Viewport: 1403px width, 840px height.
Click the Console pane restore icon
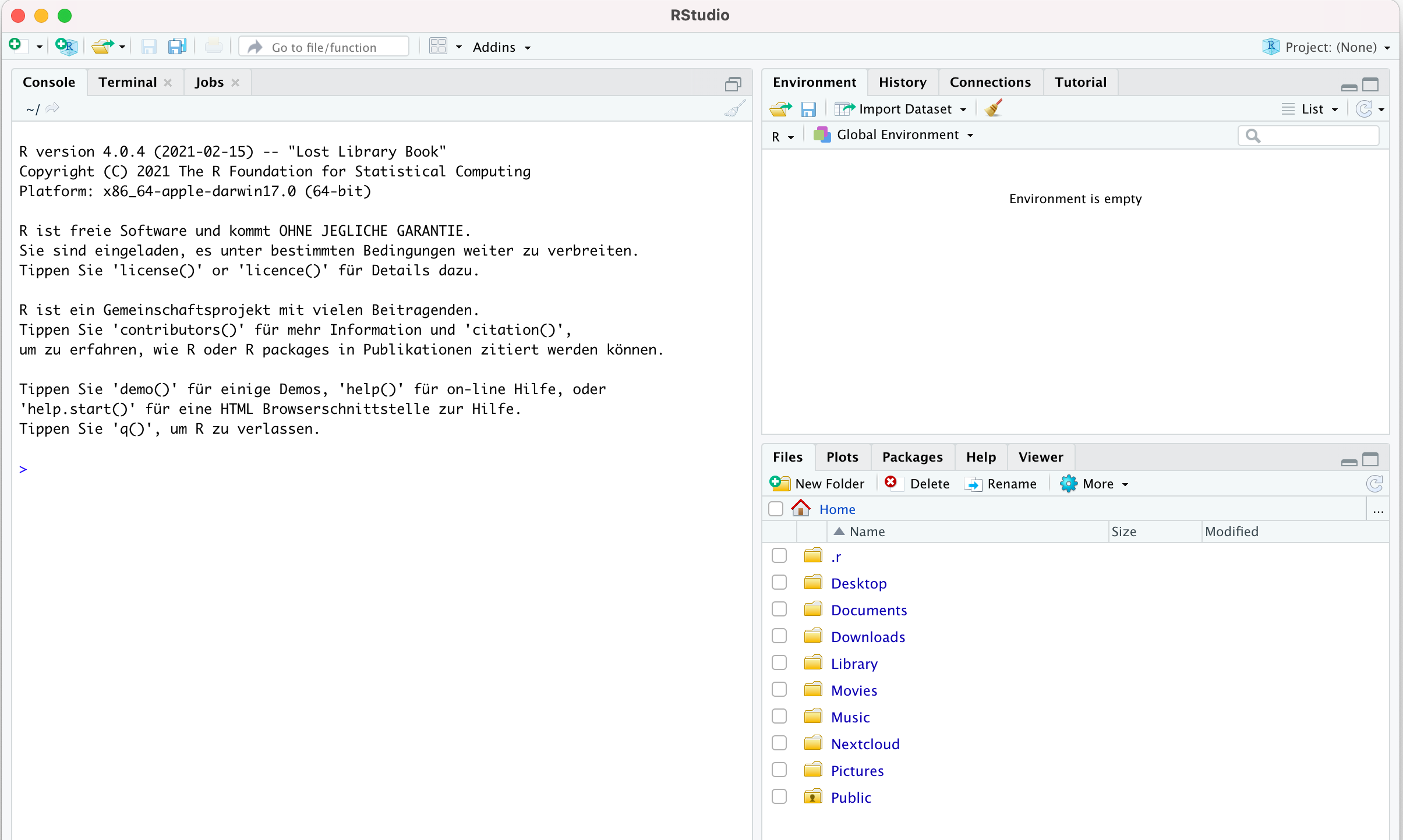[x=733, y=84]
